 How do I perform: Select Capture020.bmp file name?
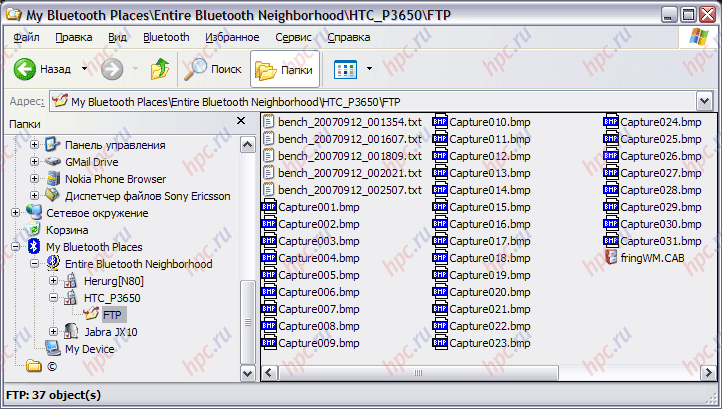(490, 292)
